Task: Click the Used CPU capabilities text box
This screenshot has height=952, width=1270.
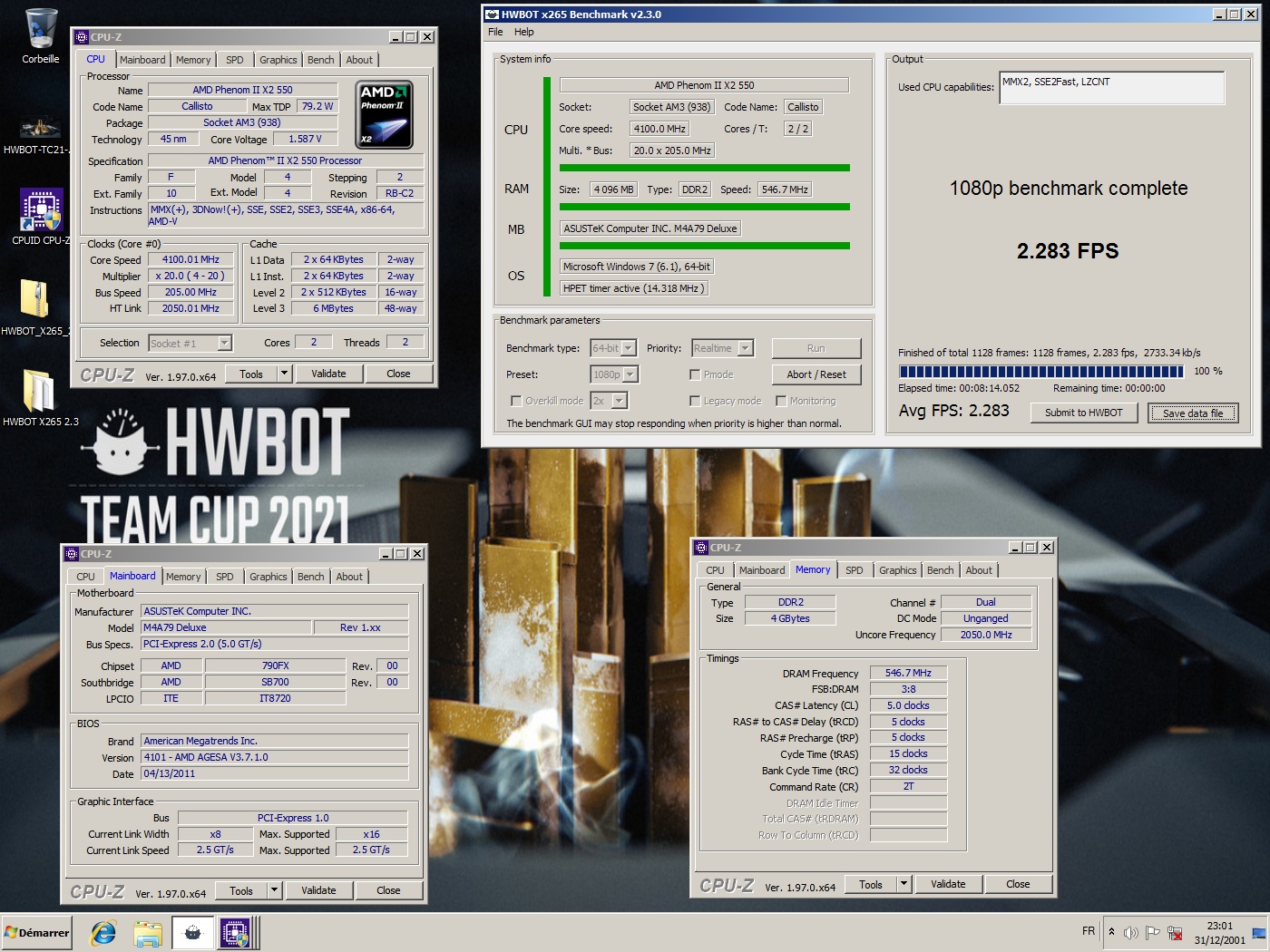Action: pyautogui.click(x=1112, y=88)
